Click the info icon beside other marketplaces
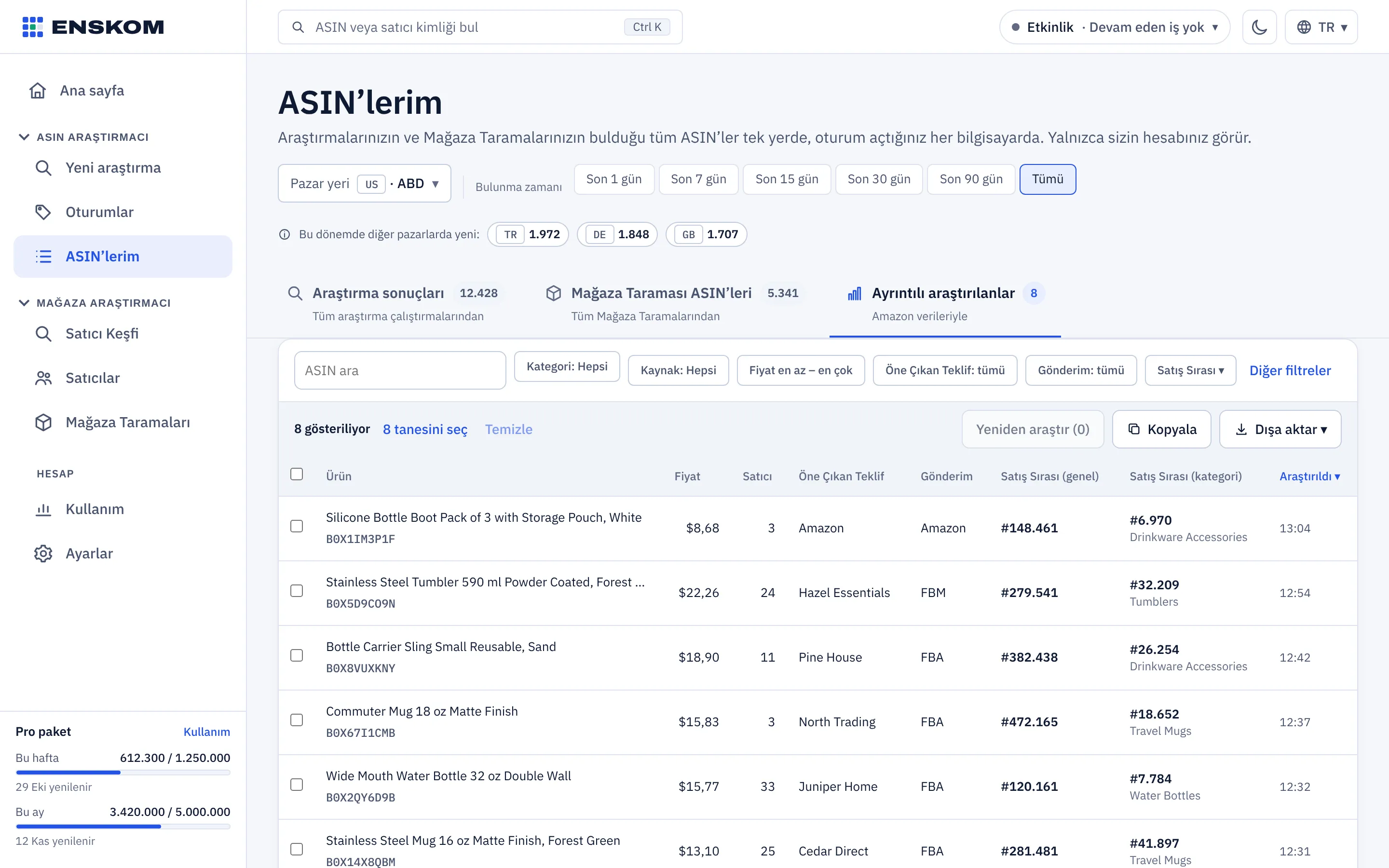The width and height of the screenshot is (1389, 868). 285,234
